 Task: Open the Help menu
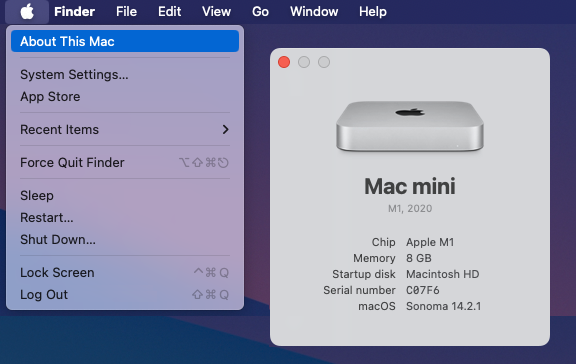[372, 12]
